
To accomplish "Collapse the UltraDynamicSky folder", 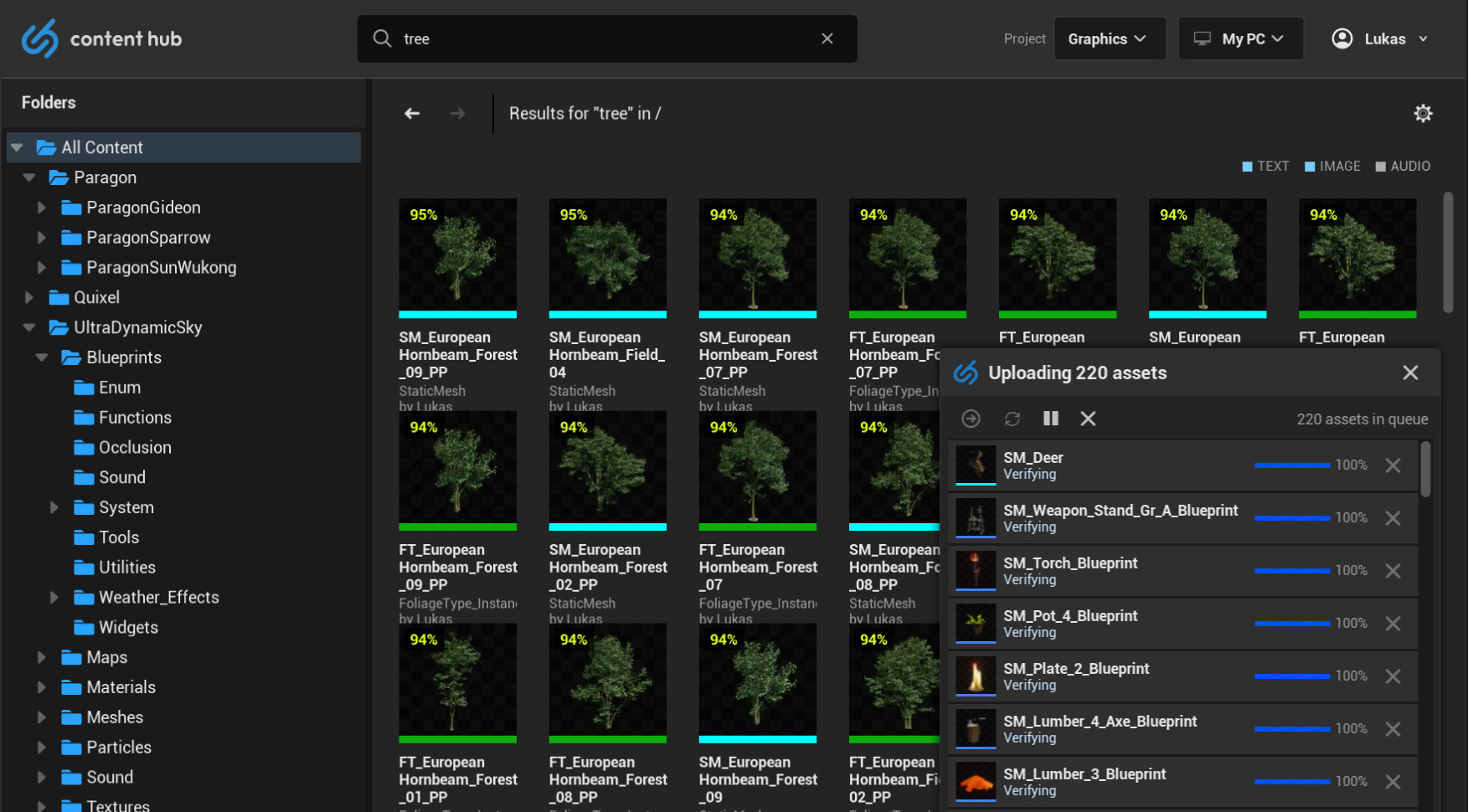I will pyautogui.click(x=28, y=327).
